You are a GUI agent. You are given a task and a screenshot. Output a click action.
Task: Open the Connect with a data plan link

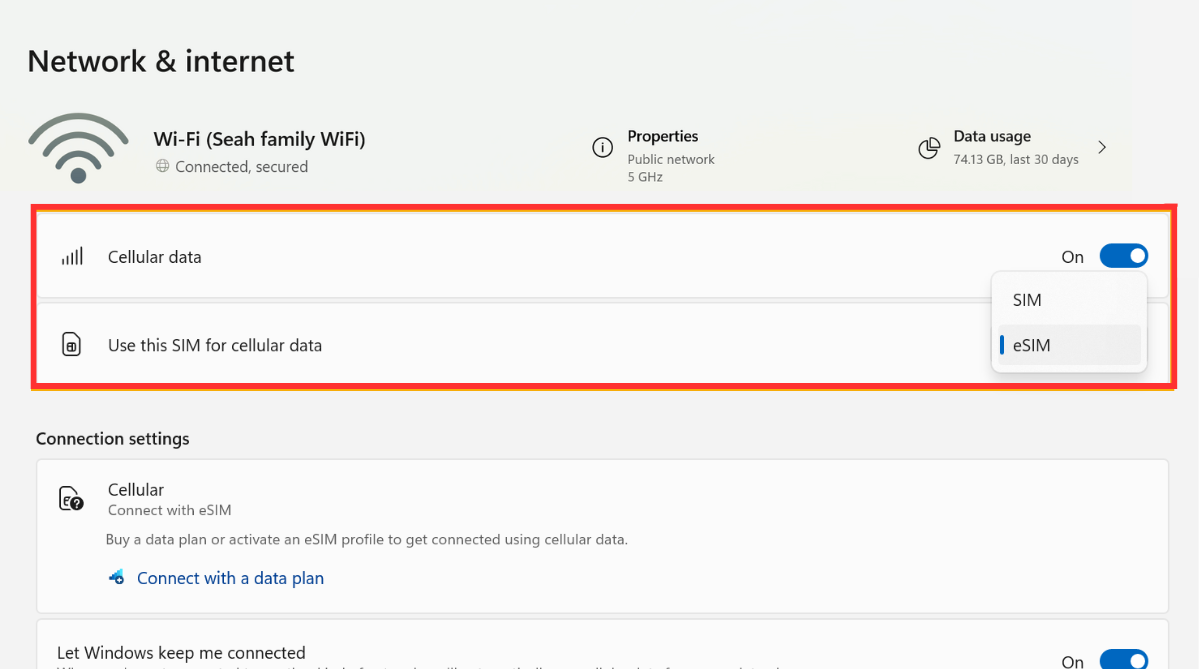[x=230, y=578]
